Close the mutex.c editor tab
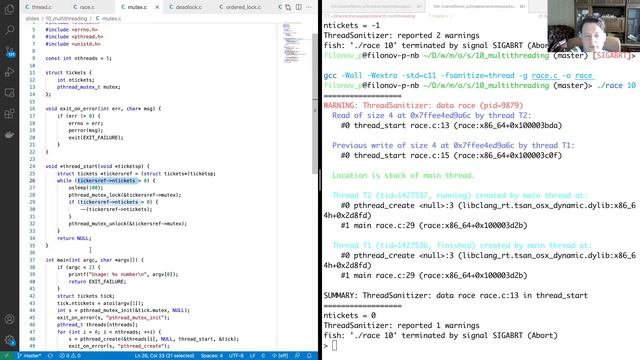This screenshot has width=640, height=360. pyautogui.click(x=157, y=7)
